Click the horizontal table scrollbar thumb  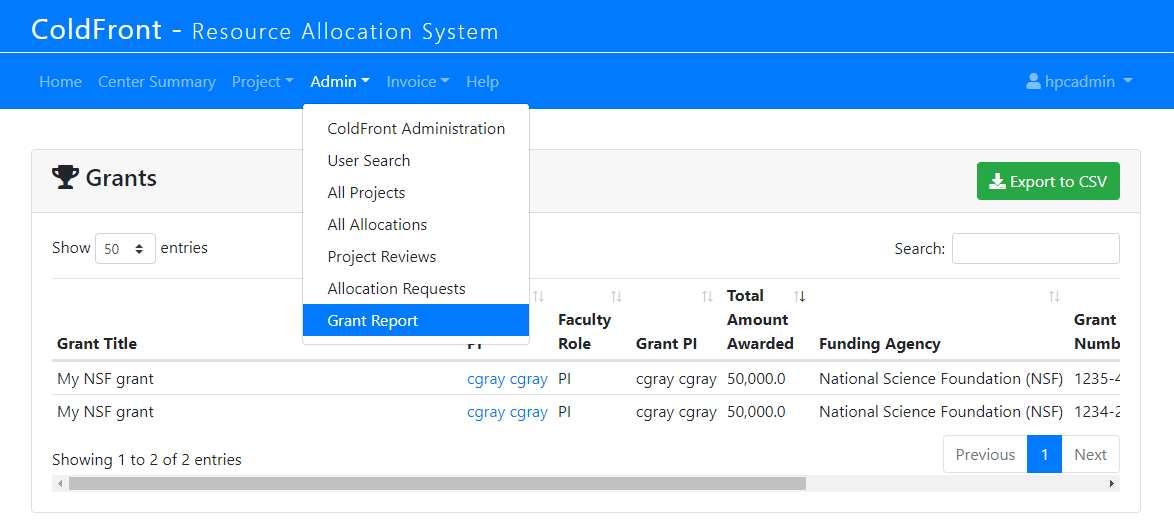(437, 484)
